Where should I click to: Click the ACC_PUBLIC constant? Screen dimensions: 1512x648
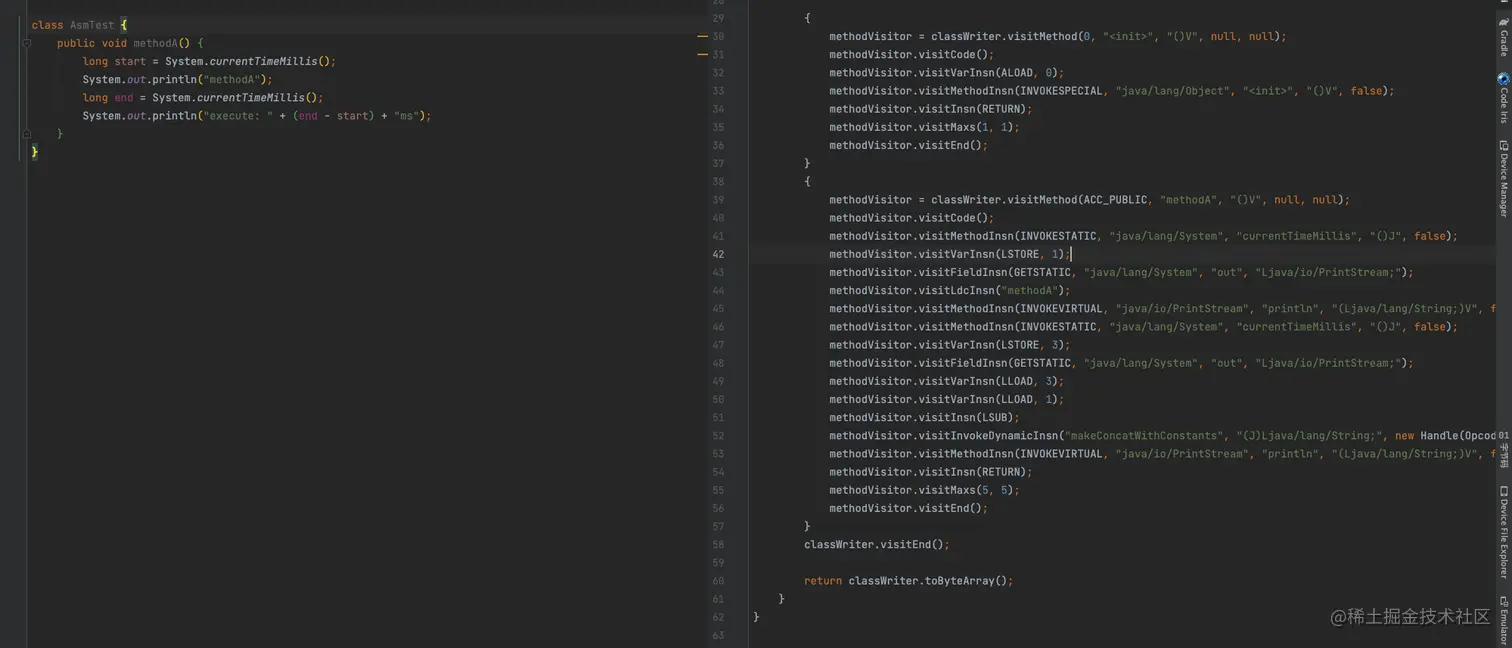click(x=1115, y=200)
